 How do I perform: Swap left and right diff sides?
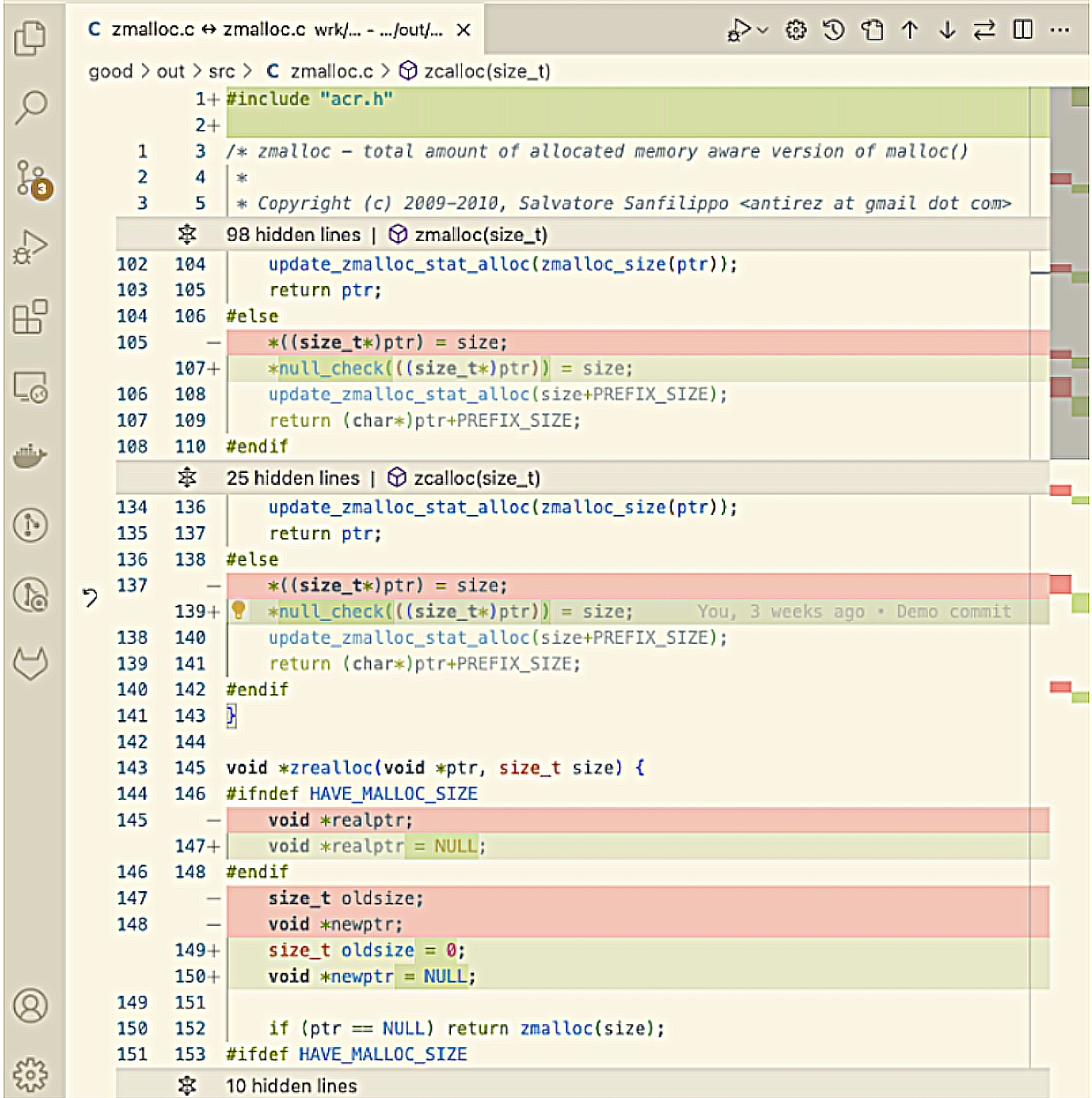984,30
